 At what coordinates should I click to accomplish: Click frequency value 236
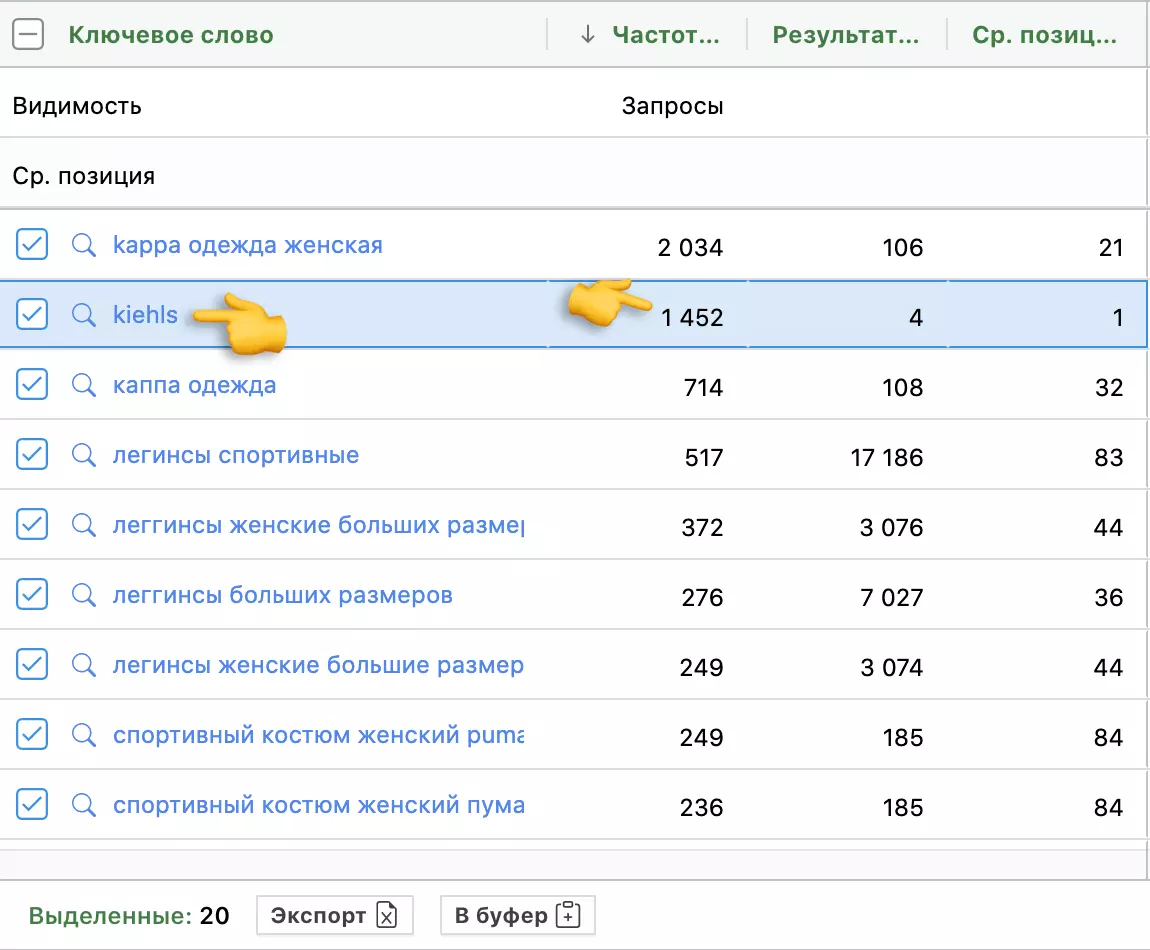tap(701, 808)
